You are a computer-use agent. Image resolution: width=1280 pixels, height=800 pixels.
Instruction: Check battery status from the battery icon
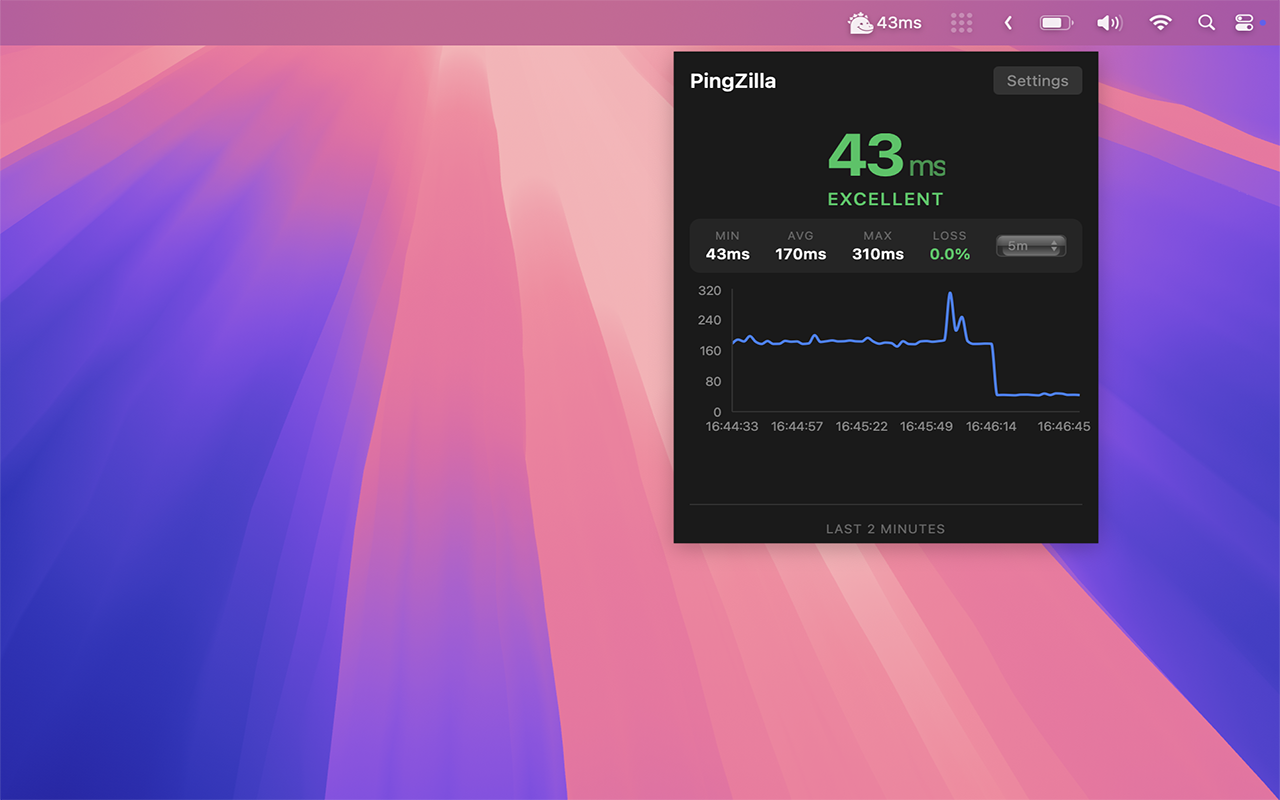click(1056, 22)
